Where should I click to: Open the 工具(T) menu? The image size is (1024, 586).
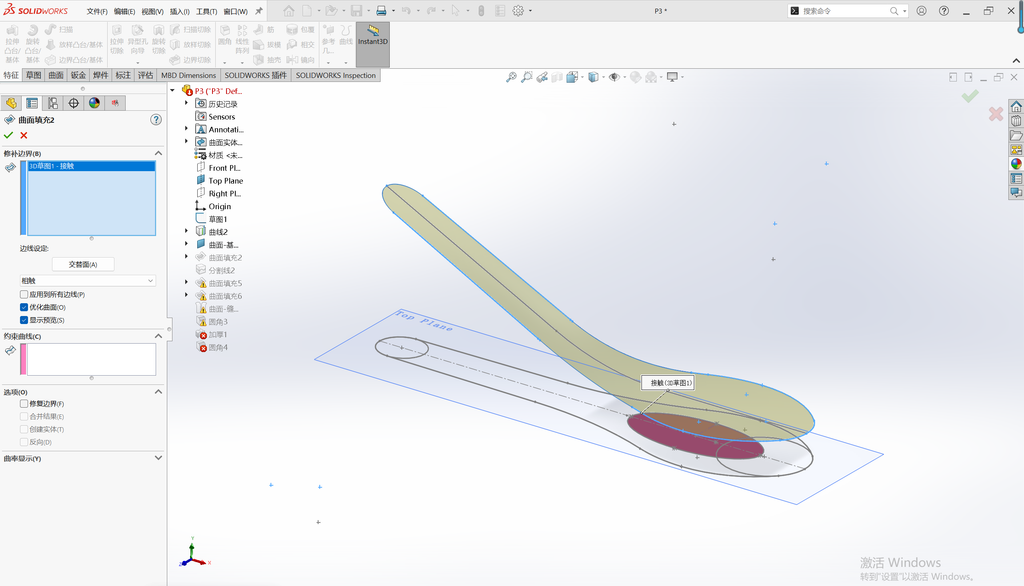(x=206, y=11)
